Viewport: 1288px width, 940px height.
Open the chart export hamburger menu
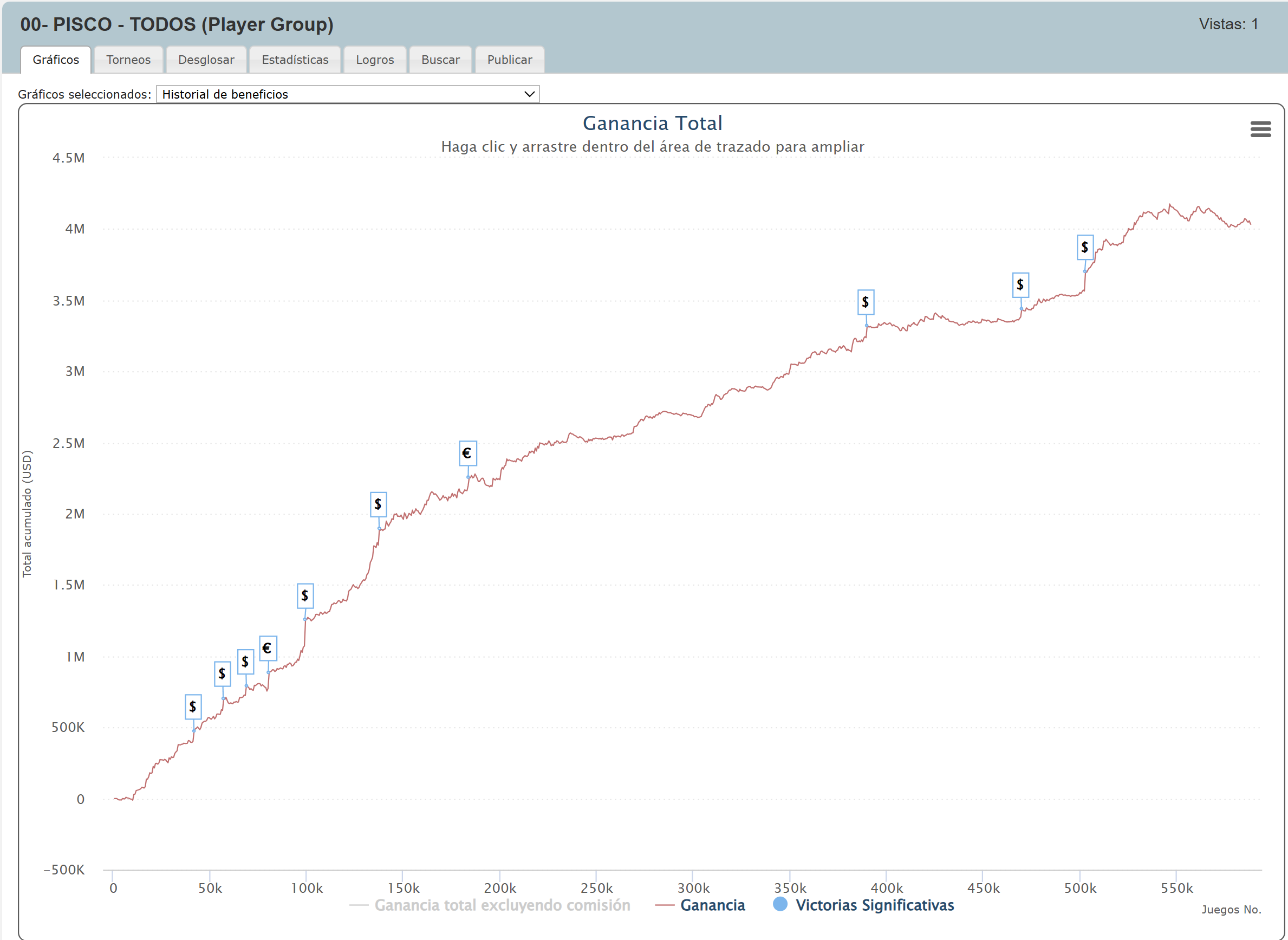[x=1261, y=129]
